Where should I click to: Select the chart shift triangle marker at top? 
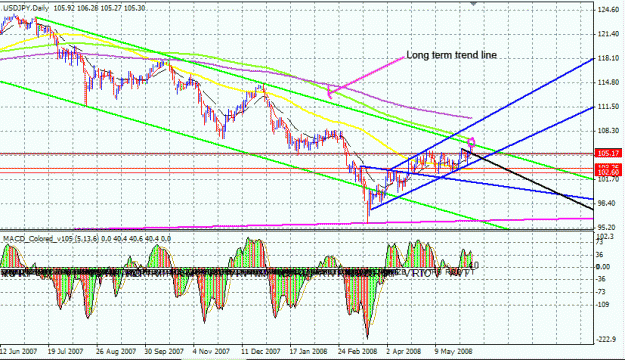coord(473,3)
